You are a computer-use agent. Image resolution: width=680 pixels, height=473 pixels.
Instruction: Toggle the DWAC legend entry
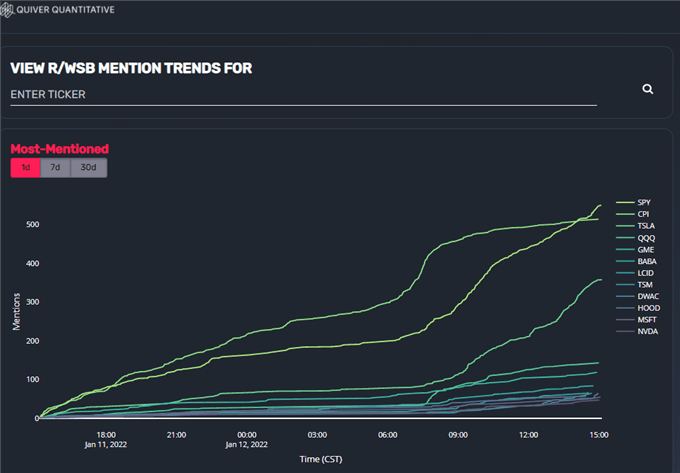[638, 297]
